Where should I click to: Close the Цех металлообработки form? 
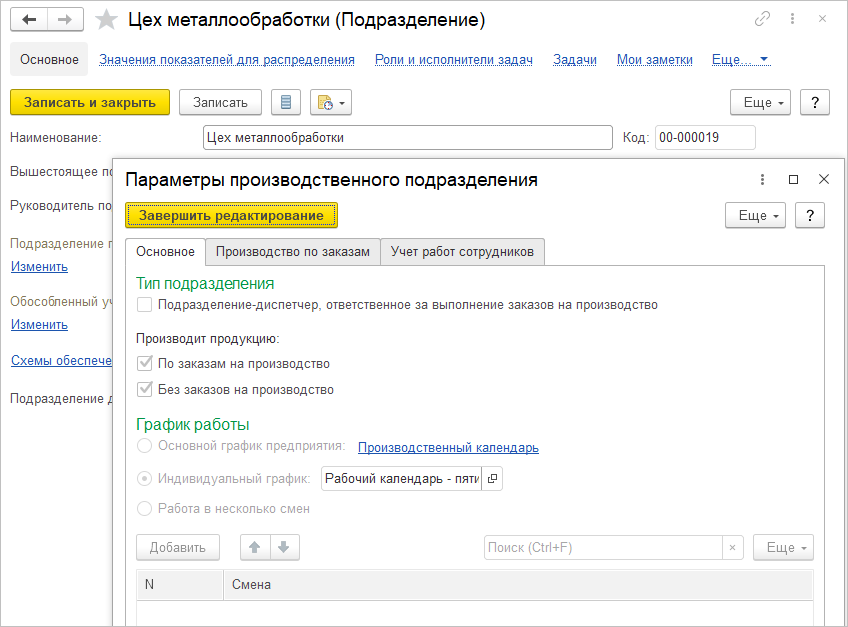[823, 19]
